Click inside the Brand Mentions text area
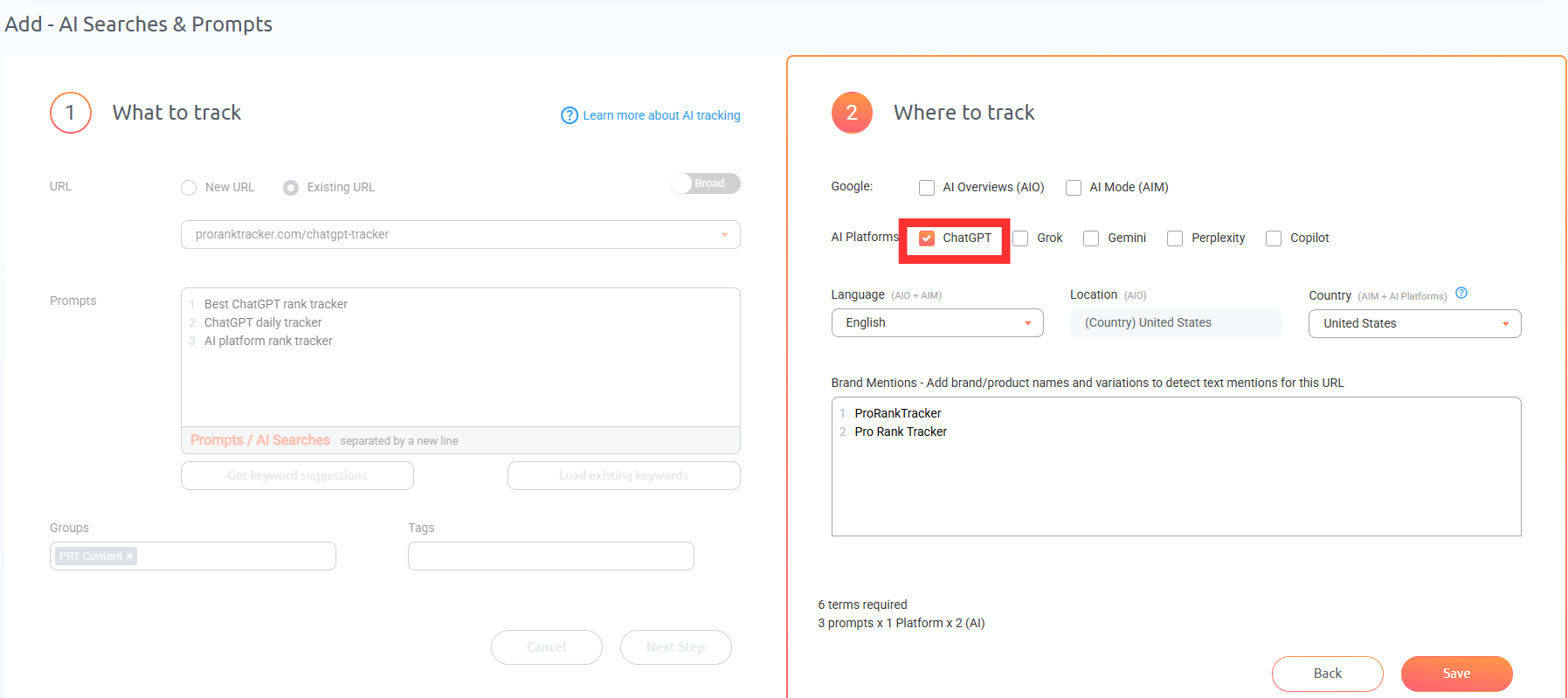Screen dimensions: 1568x698 click(1176, 466)
